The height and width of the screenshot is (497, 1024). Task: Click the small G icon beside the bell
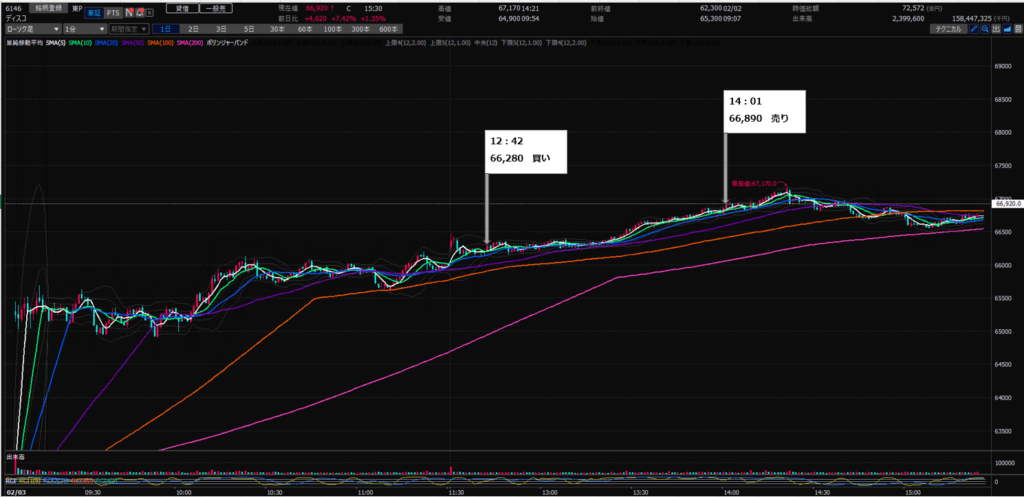(x=149, y=14)
